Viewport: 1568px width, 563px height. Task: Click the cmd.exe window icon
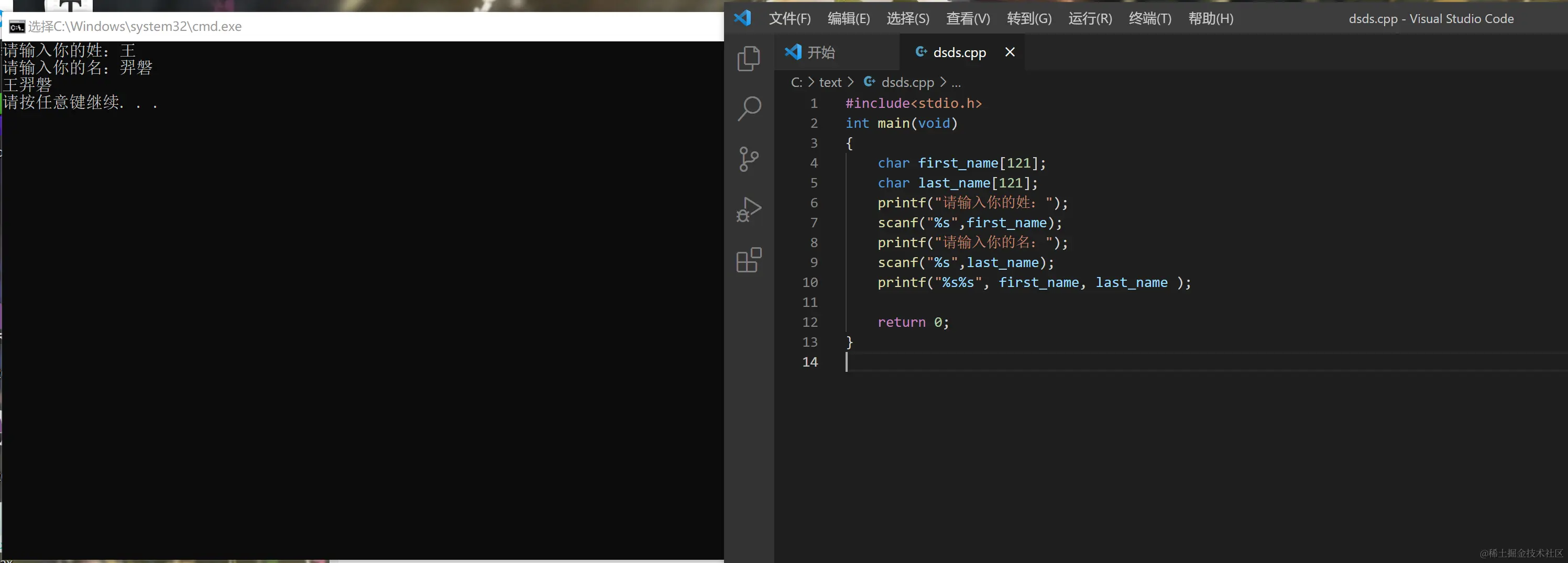[x=16, y=27]
